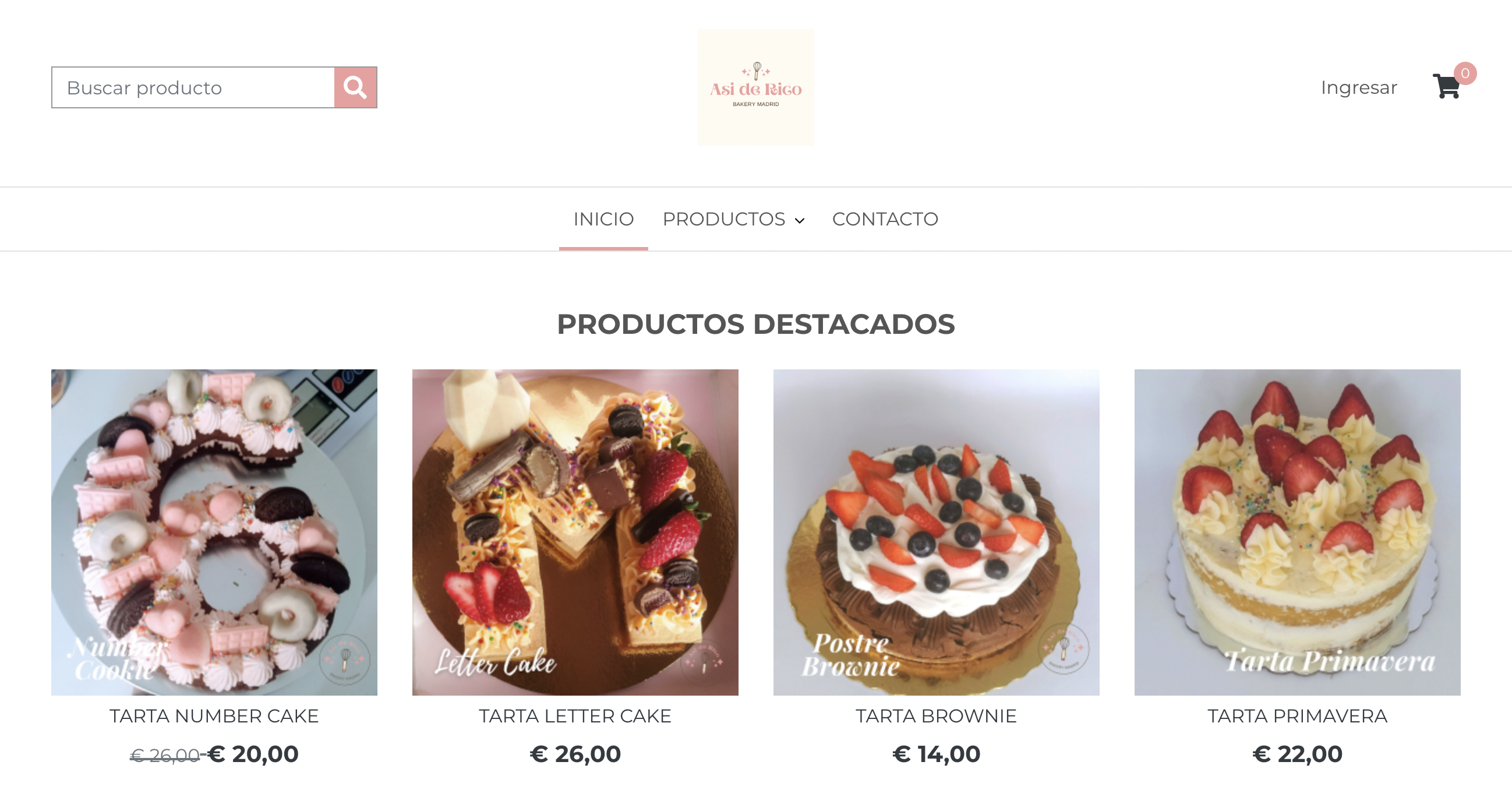Click the € 20,00 discounted price
This screenshot has height=797, width=1512.
click(253, 754)
